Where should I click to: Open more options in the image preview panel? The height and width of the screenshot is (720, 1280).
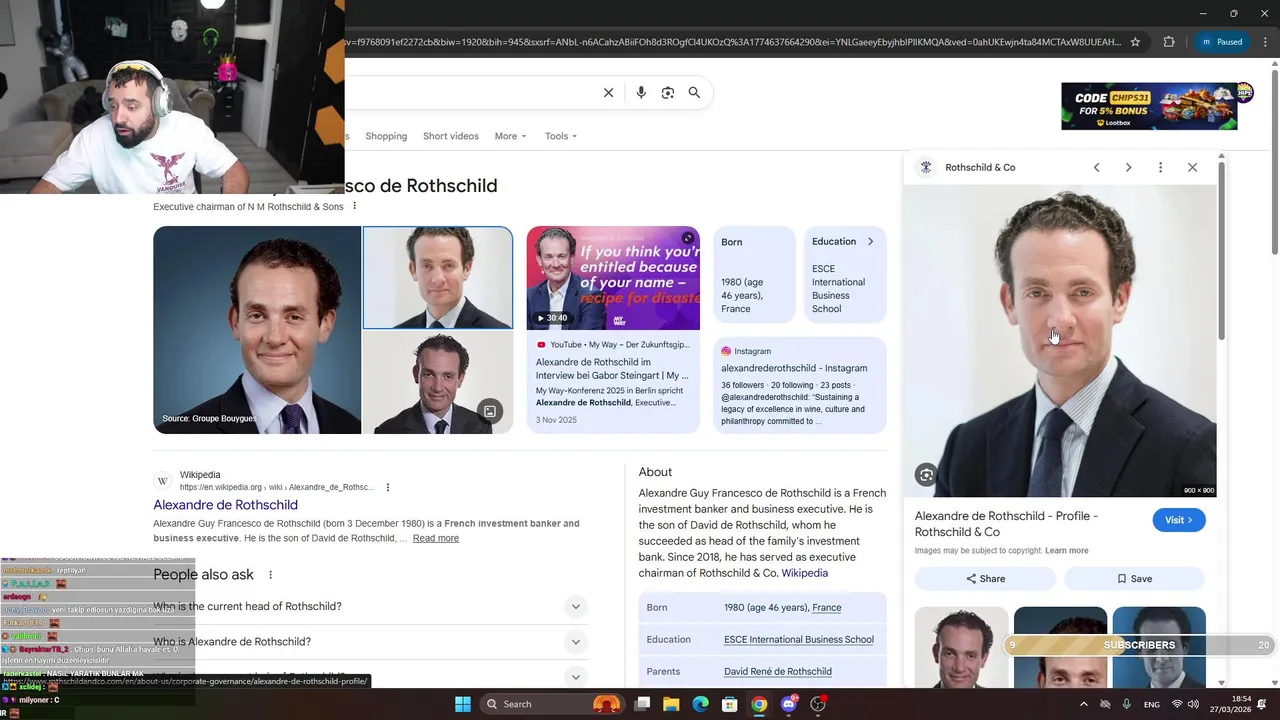coord(1160,167)
